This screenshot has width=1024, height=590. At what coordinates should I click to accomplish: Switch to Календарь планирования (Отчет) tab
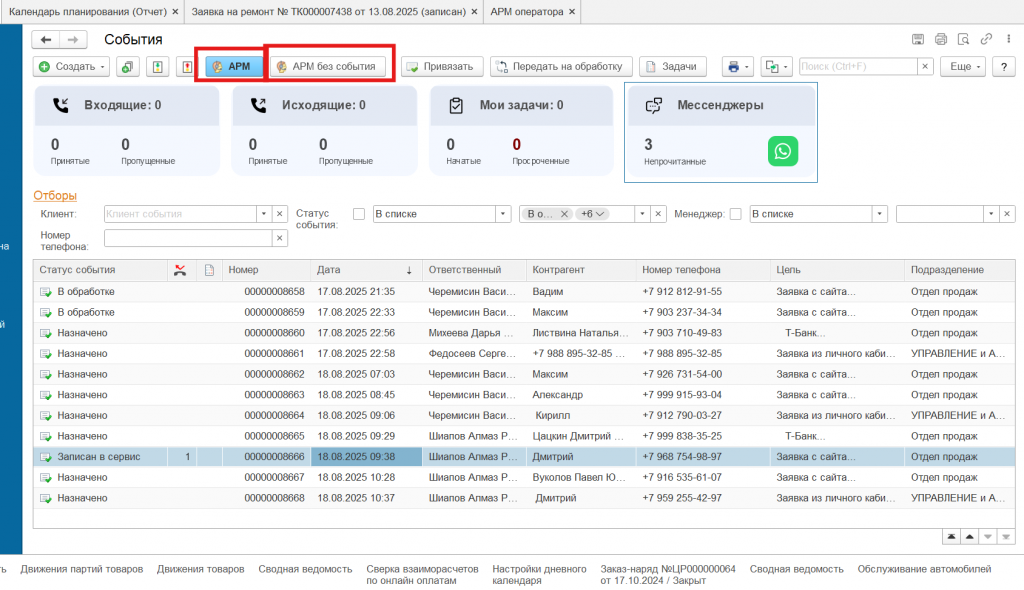tap(88, 11)
